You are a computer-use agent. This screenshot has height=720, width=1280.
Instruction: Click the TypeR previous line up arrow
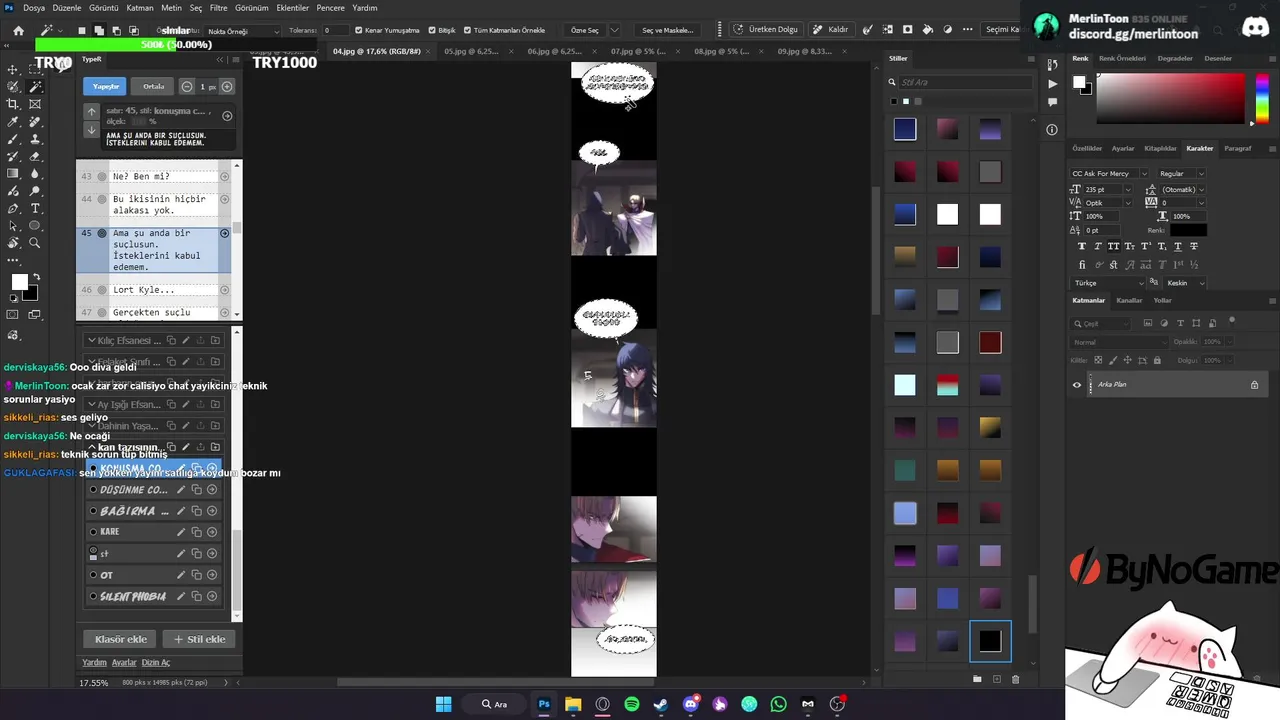pos(91,113)
